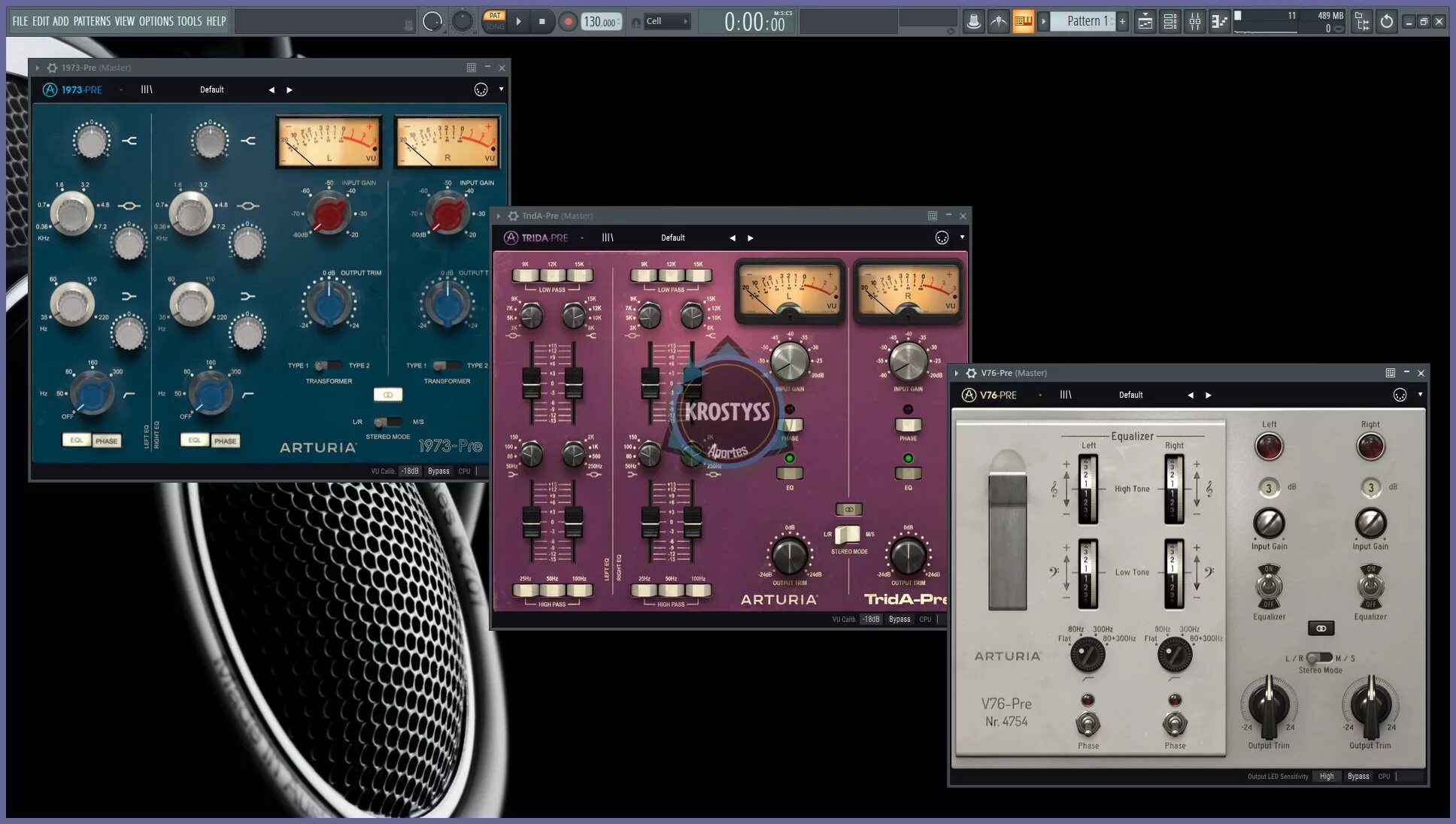Open the V76-Pre dropdown arrow at top right
Viewport: 1456px width, 824px height.
click(x=1420, y=394)
